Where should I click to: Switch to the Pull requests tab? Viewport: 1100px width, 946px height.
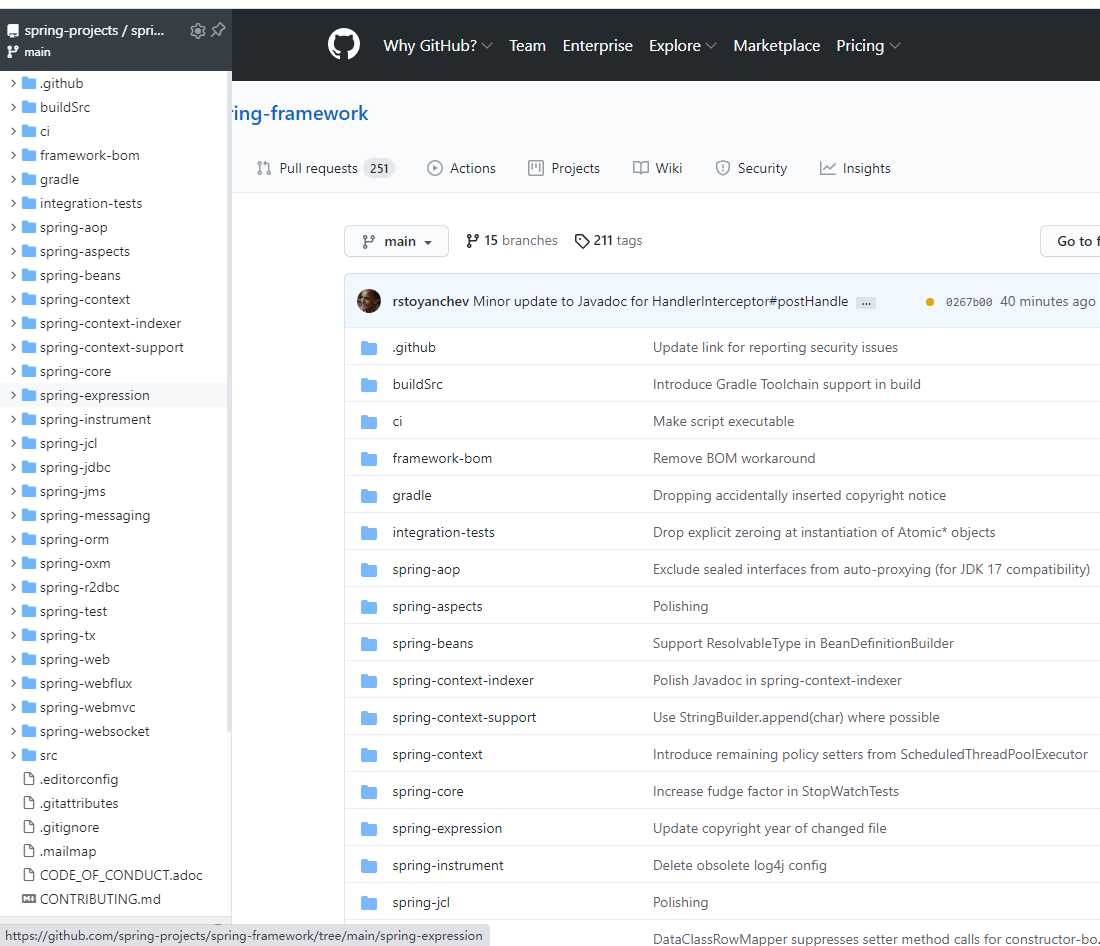pos(326,168)
